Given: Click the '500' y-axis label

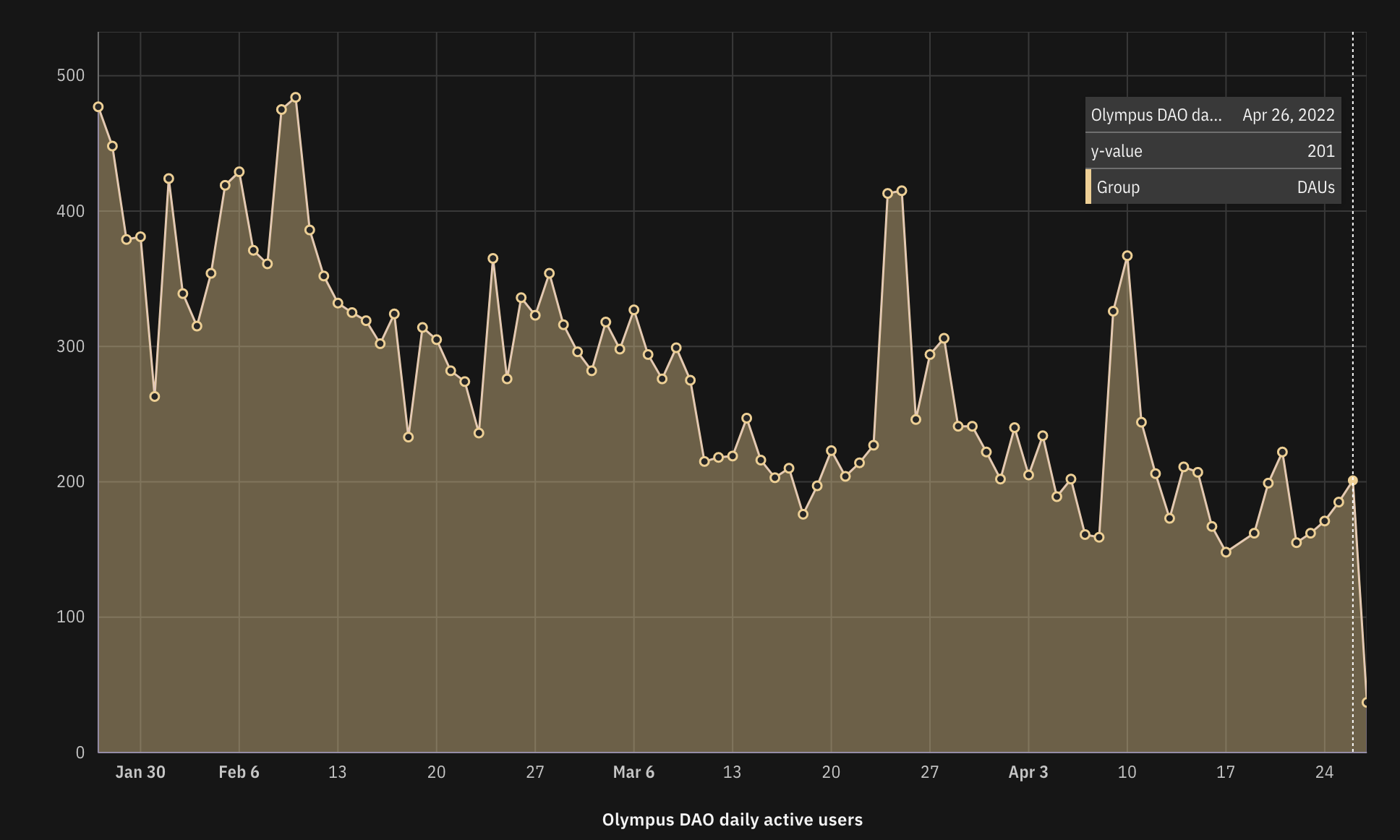Looking at the screenshot, I should click(x=70, y=75).
